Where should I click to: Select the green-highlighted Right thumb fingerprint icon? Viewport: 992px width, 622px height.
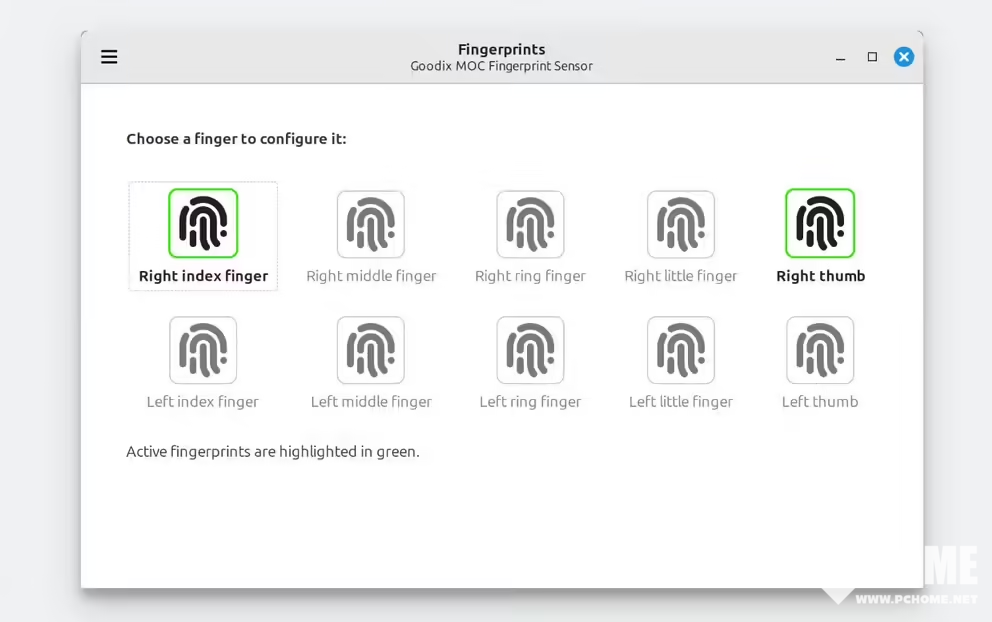click(820, 223)
